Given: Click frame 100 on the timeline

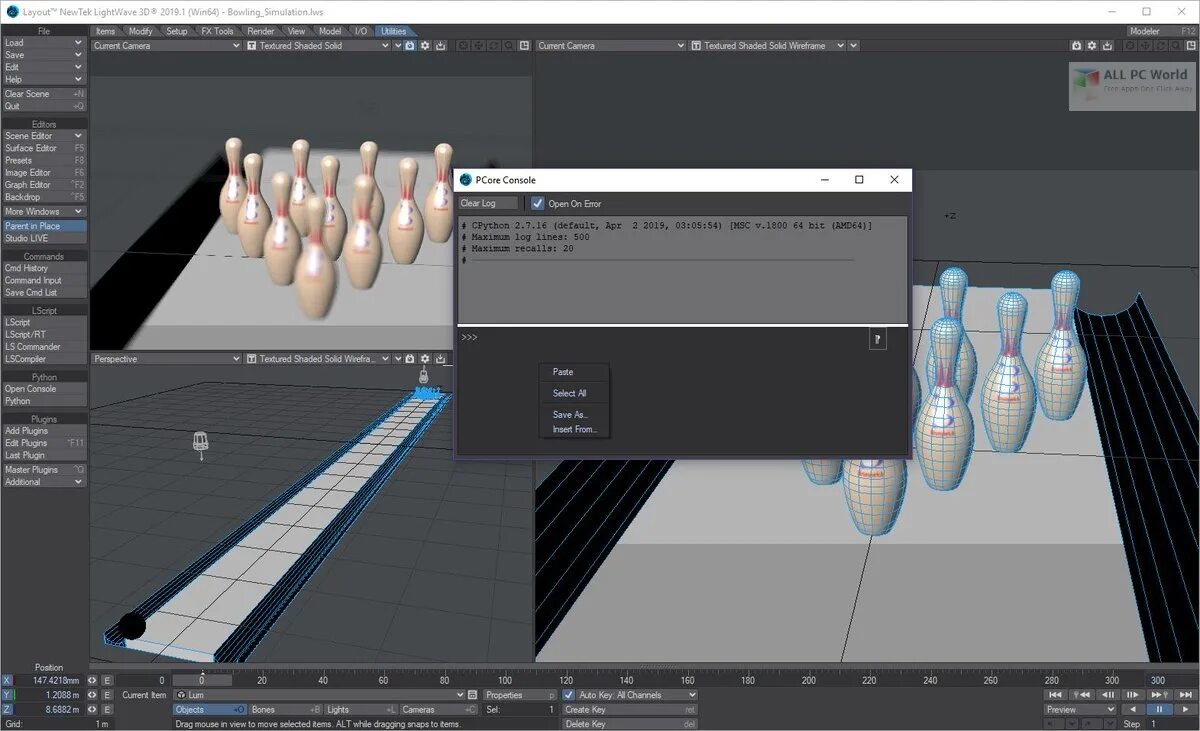Looking at the screenshot, I should pos(504,680).
